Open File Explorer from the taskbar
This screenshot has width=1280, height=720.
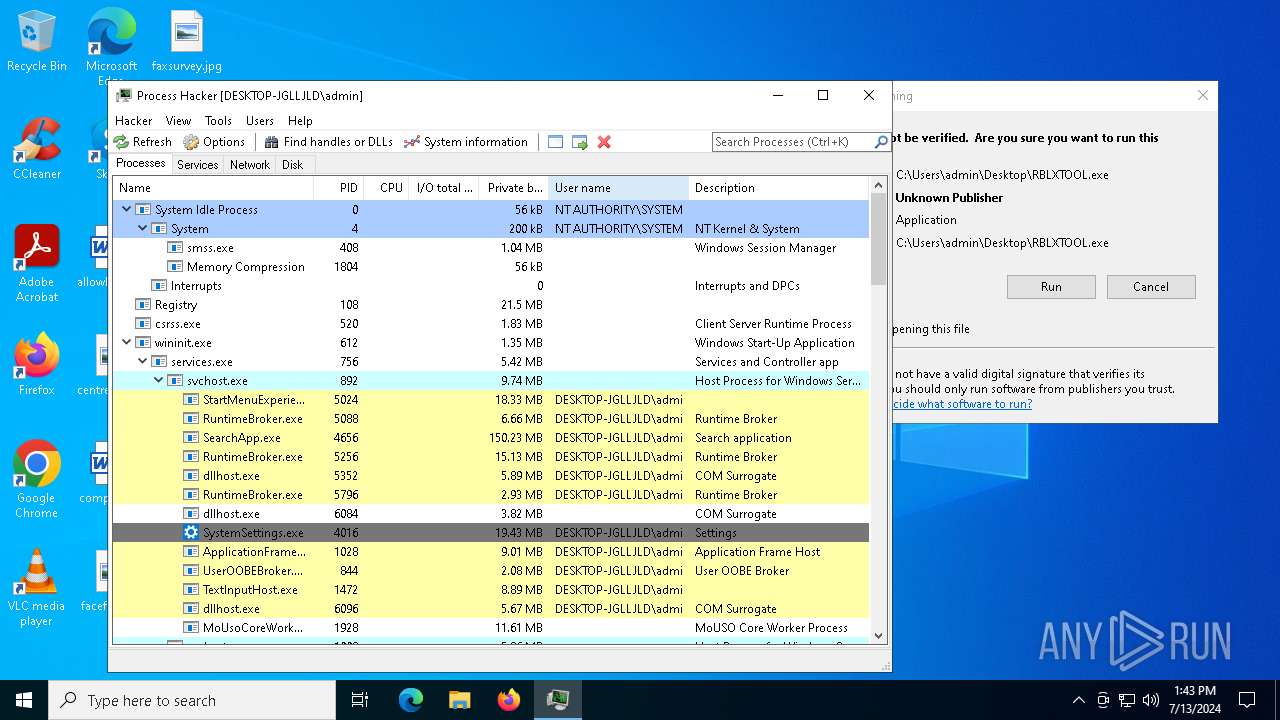coord(459,700)
